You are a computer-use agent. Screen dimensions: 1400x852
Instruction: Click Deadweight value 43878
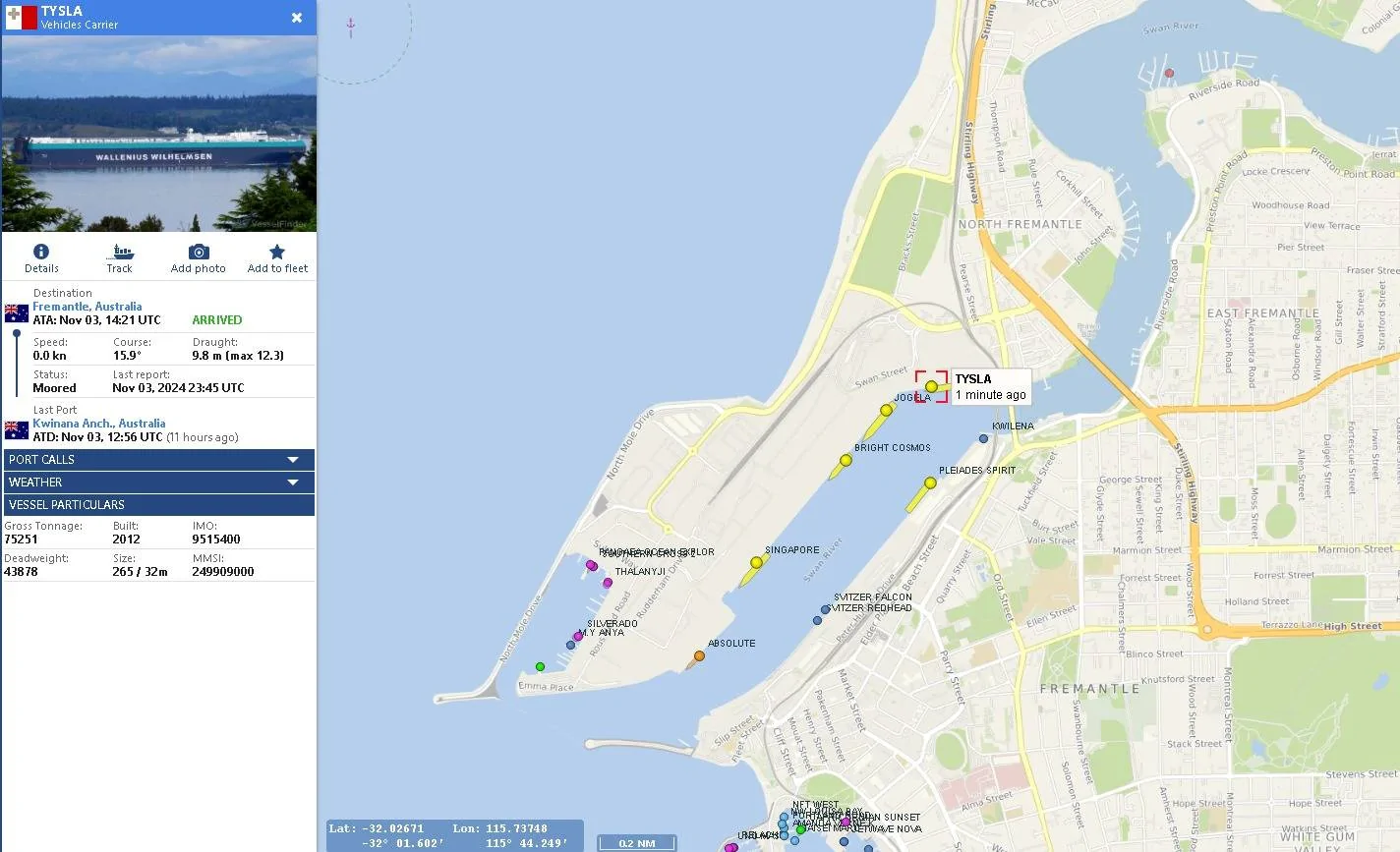[x=21, y=572]
